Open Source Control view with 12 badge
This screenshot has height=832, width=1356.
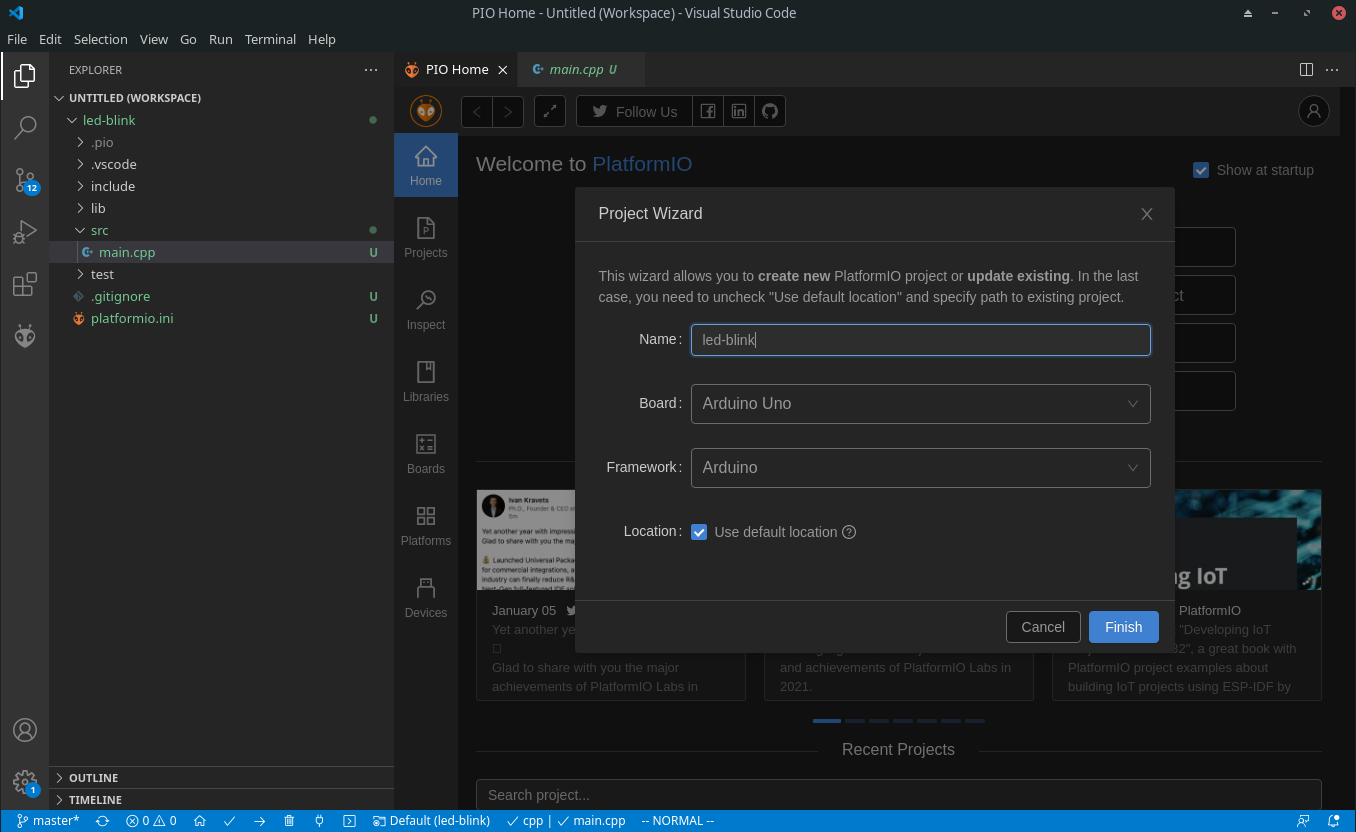pyautogui.click(x=25, y=180)
